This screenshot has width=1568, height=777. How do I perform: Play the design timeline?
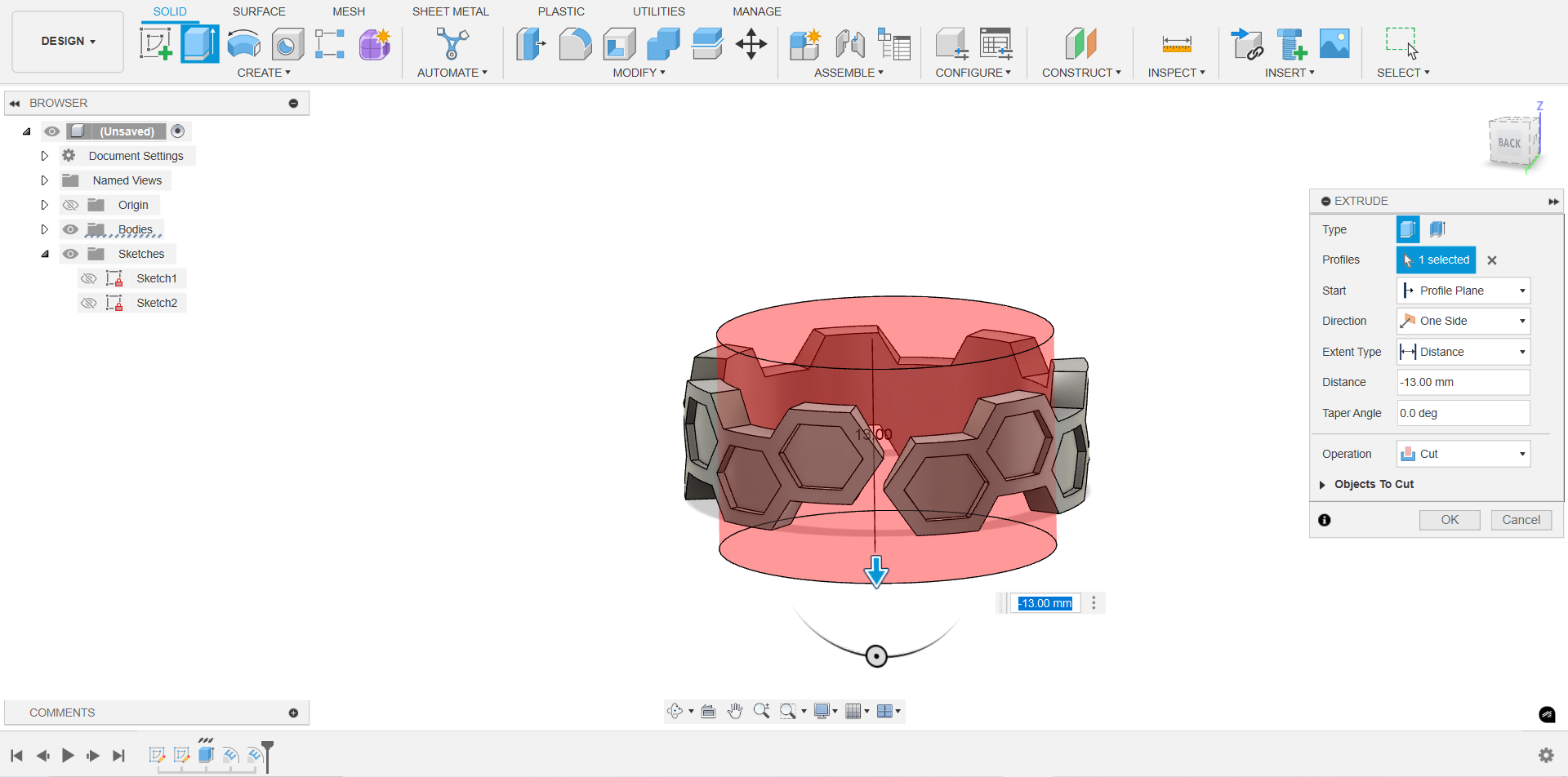68,756
